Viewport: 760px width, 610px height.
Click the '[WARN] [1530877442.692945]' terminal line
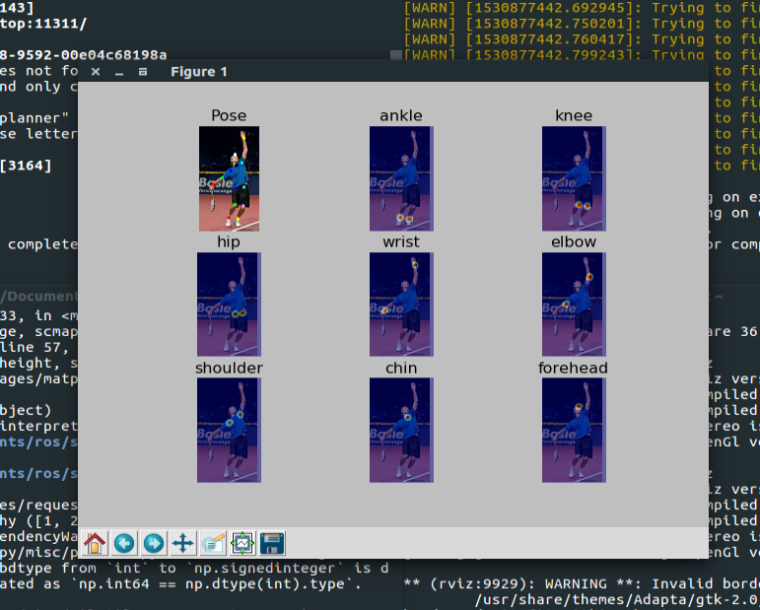tap(582, 8)
